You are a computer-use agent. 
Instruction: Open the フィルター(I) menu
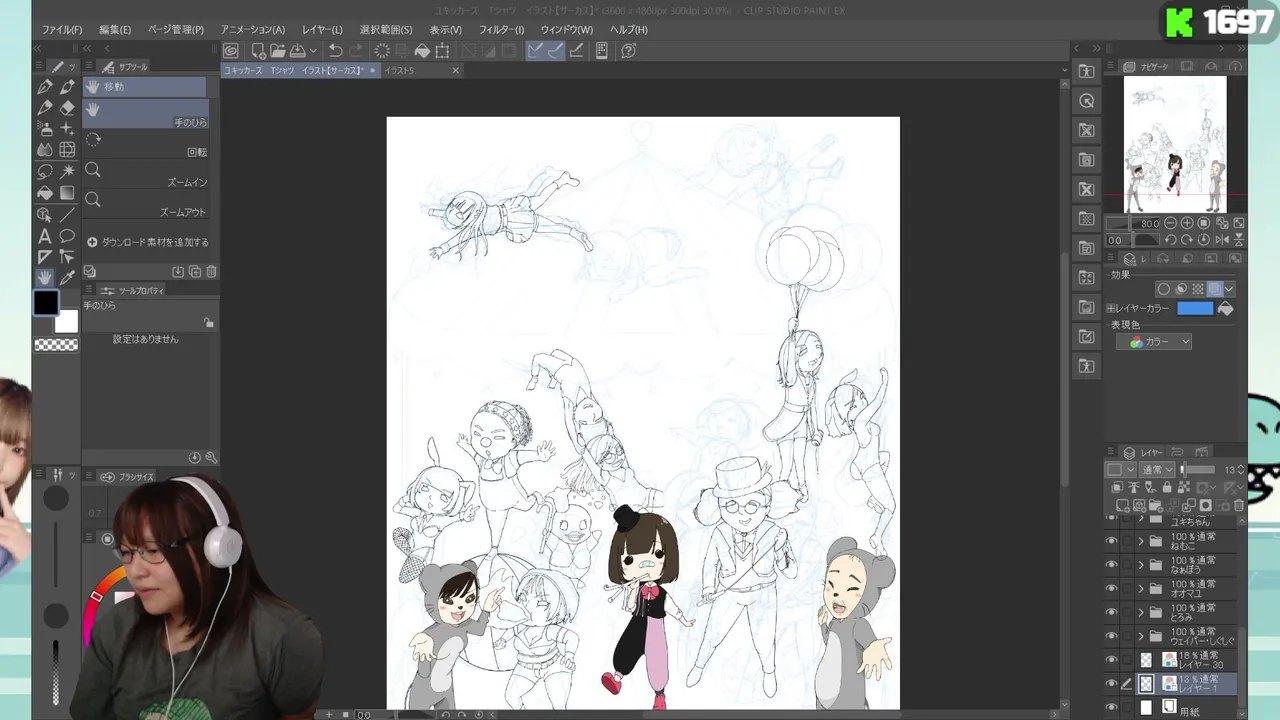pos(501,30)
